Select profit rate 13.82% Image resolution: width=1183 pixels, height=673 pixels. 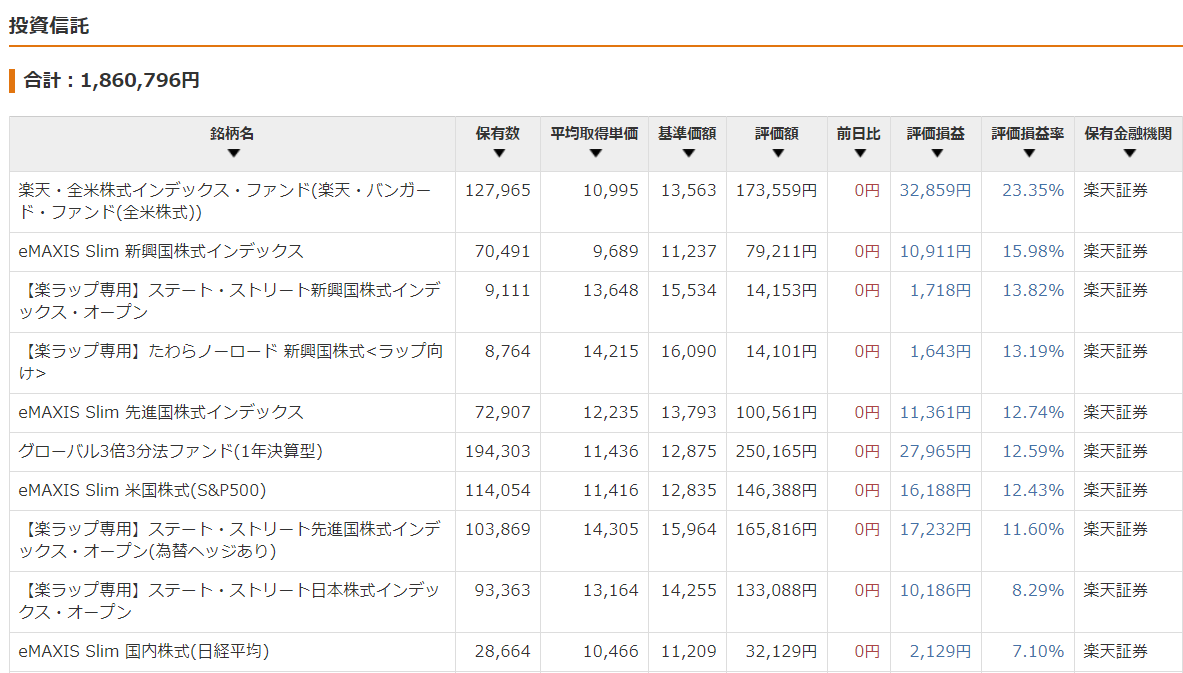1033,290
